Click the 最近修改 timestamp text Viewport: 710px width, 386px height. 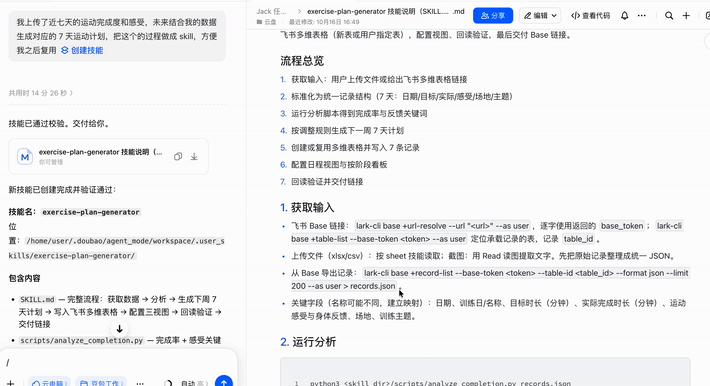tap(324, 22)
